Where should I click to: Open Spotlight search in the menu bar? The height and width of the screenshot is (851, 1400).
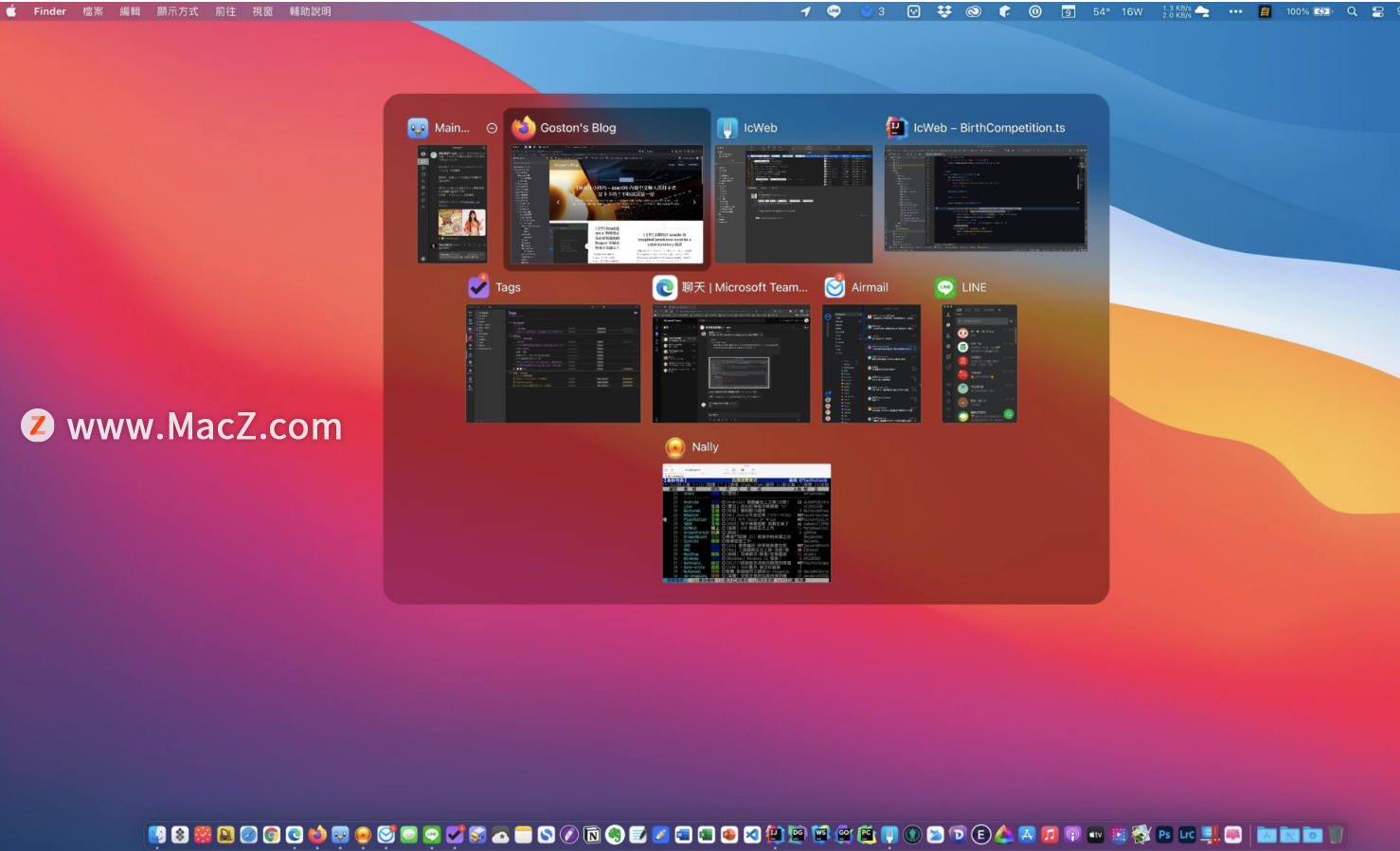1353,11
